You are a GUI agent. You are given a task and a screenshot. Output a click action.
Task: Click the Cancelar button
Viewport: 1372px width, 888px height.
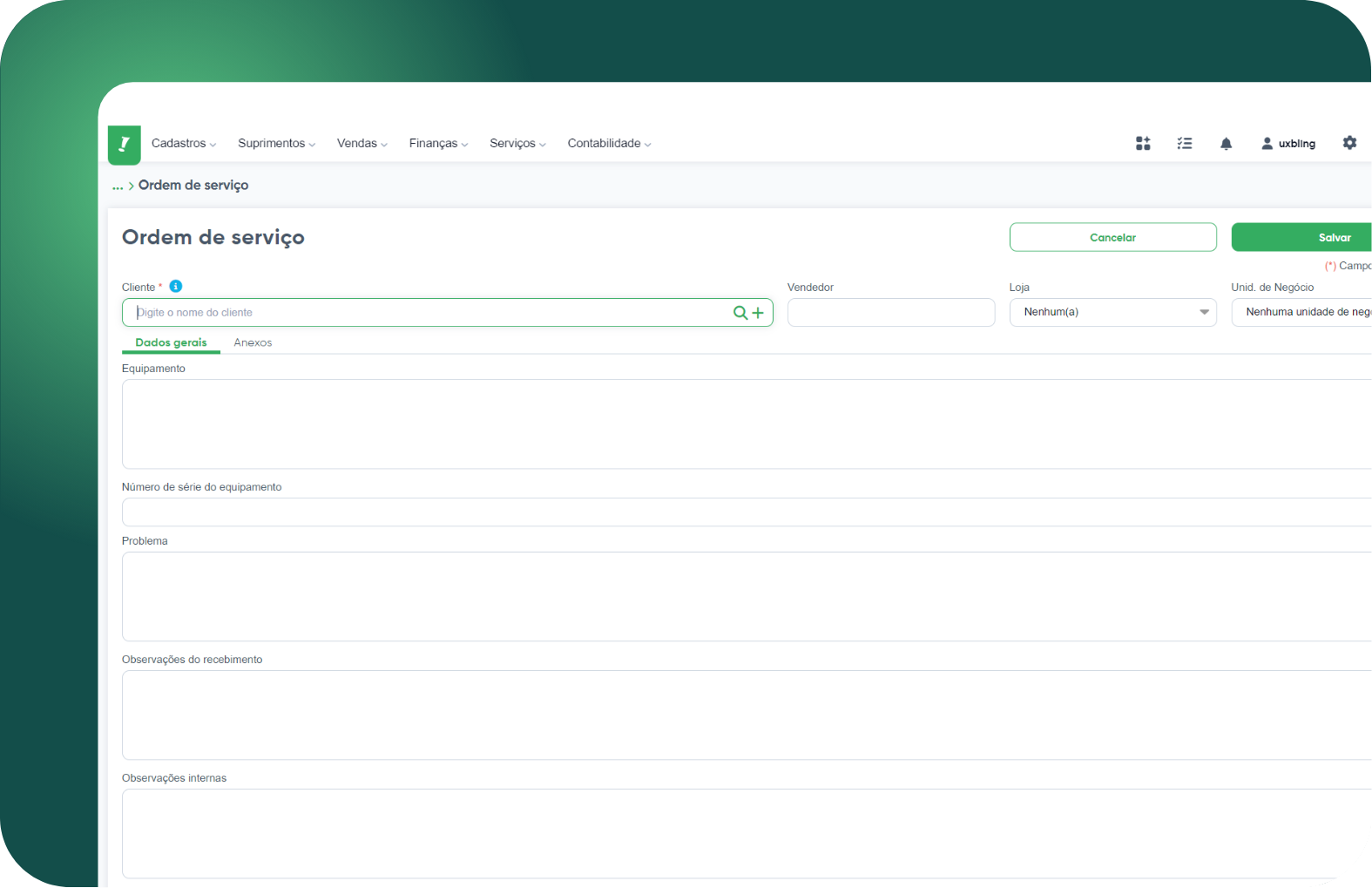[1112, 237]
